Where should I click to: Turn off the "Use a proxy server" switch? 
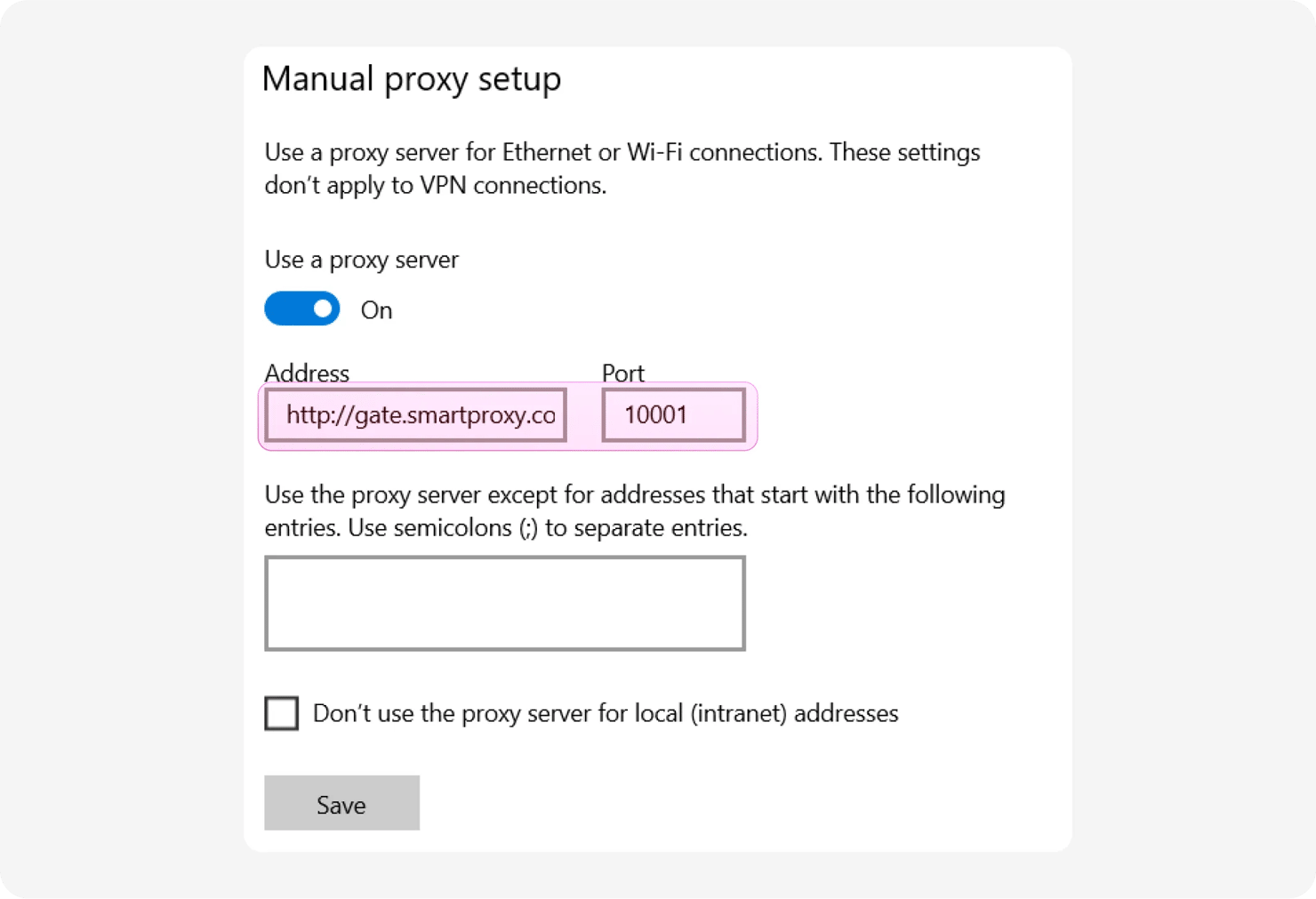point(302,309)
